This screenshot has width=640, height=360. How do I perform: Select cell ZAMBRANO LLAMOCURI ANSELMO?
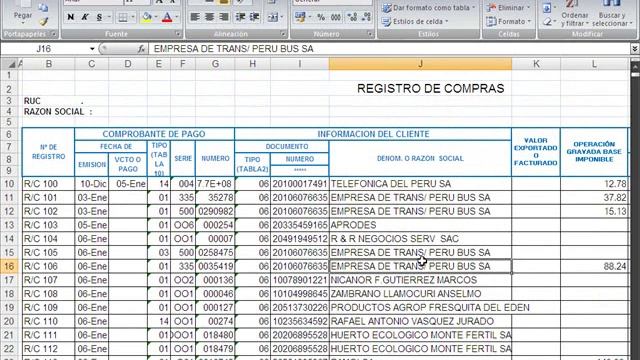(x=420, y=294)
